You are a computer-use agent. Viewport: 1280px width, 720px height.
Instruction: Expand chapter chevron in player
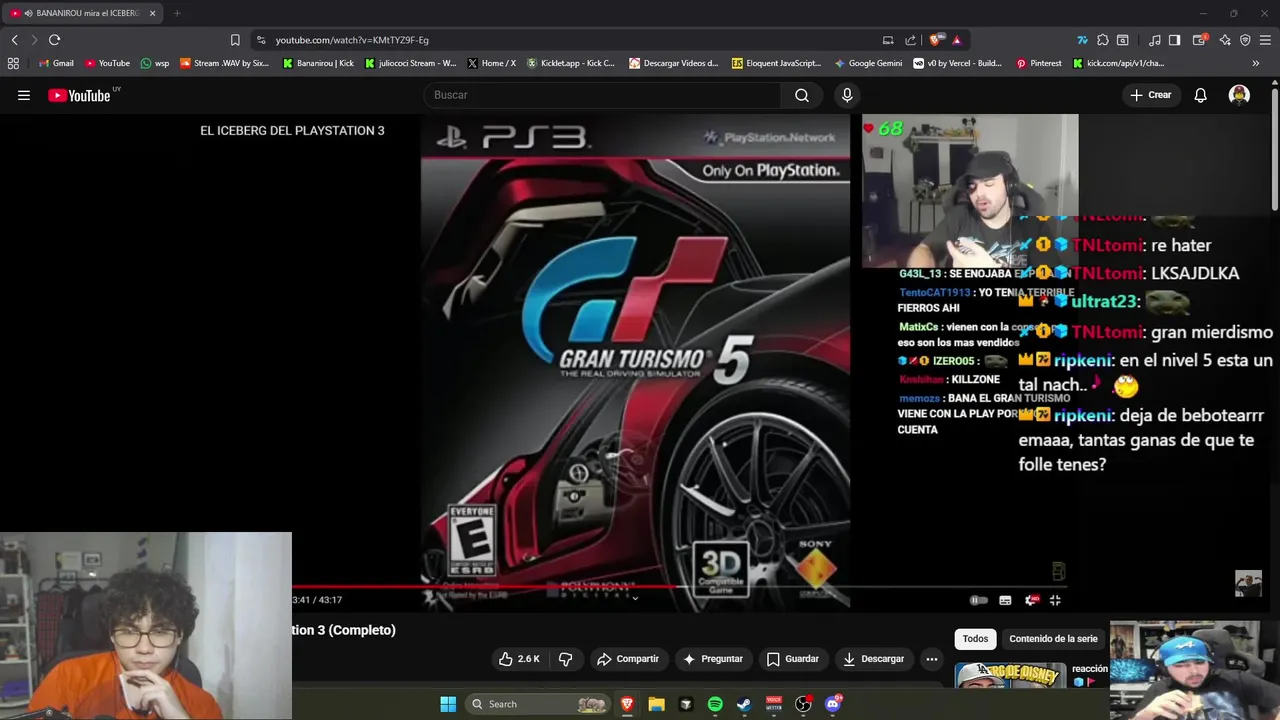(x=635, y=599)
